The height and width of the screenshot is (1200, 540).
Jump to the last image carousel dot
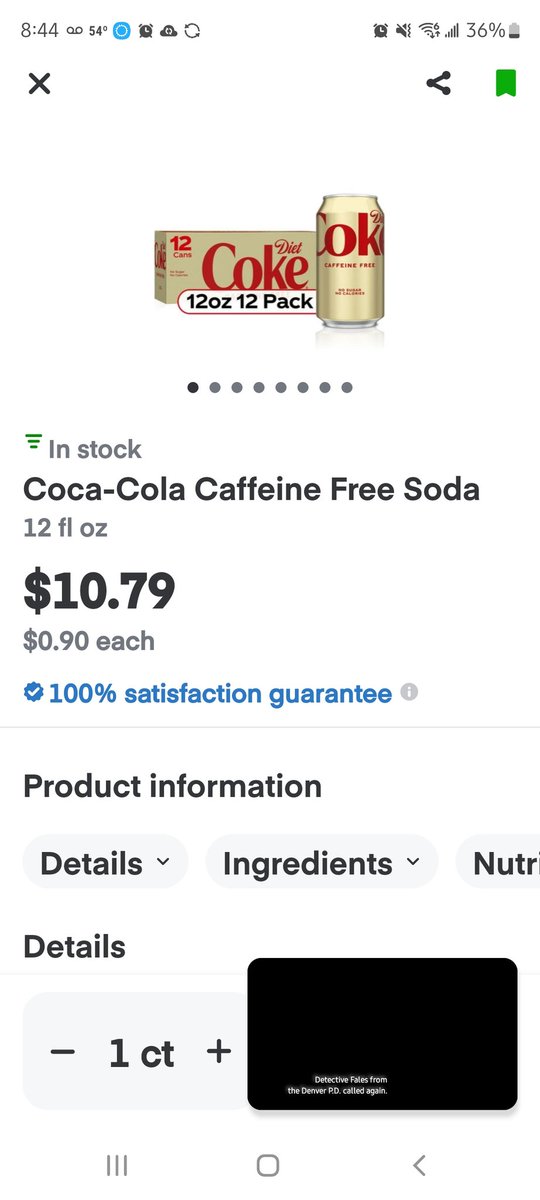click(x=346, y=388)
